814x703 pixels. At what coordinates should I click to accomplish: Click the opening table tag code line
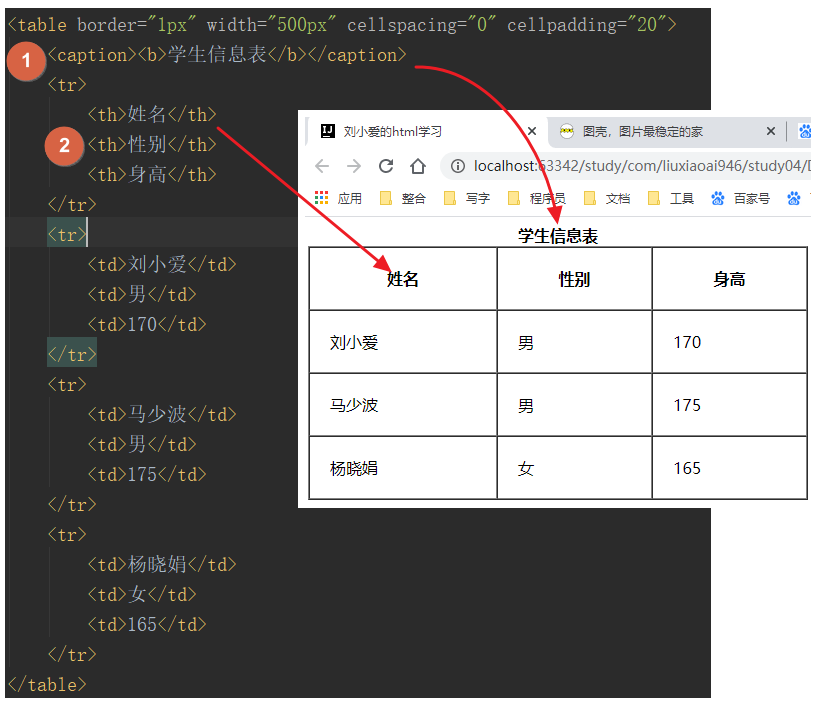[x=342, y=24]
